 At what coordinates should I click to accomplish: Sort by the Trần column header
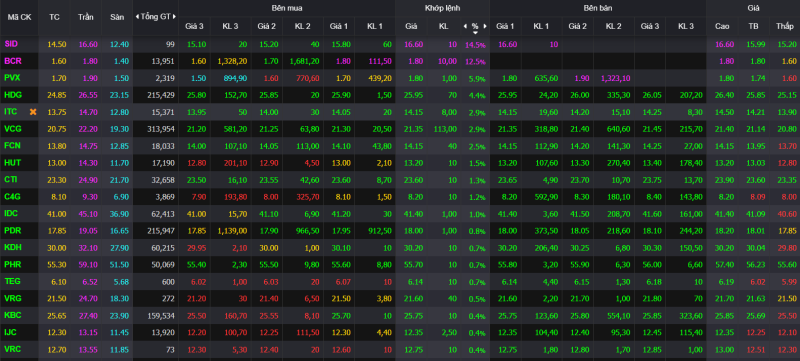[86, 17]
